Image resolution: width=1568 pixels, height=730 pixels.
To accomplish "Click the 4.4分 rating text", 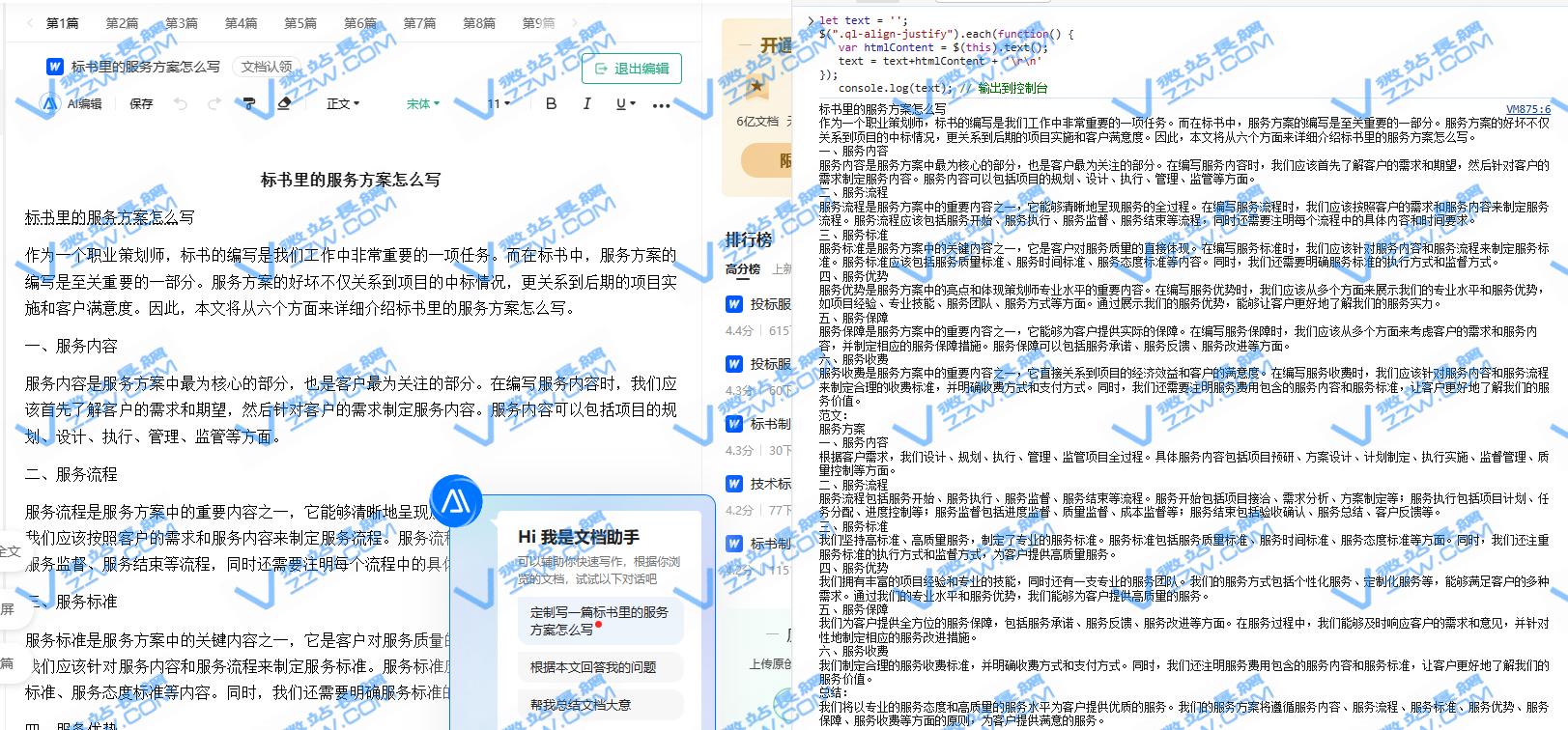I will click(x=739, y=330).
